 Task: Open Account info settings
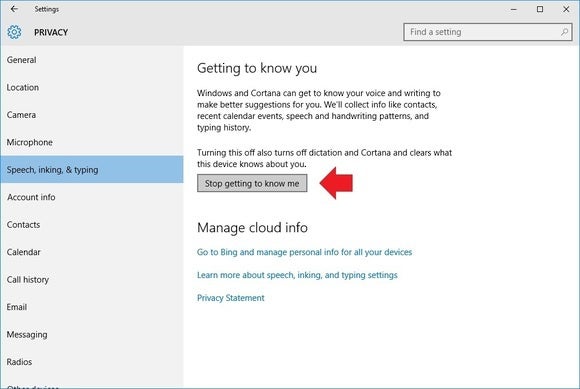pos(92,197)
